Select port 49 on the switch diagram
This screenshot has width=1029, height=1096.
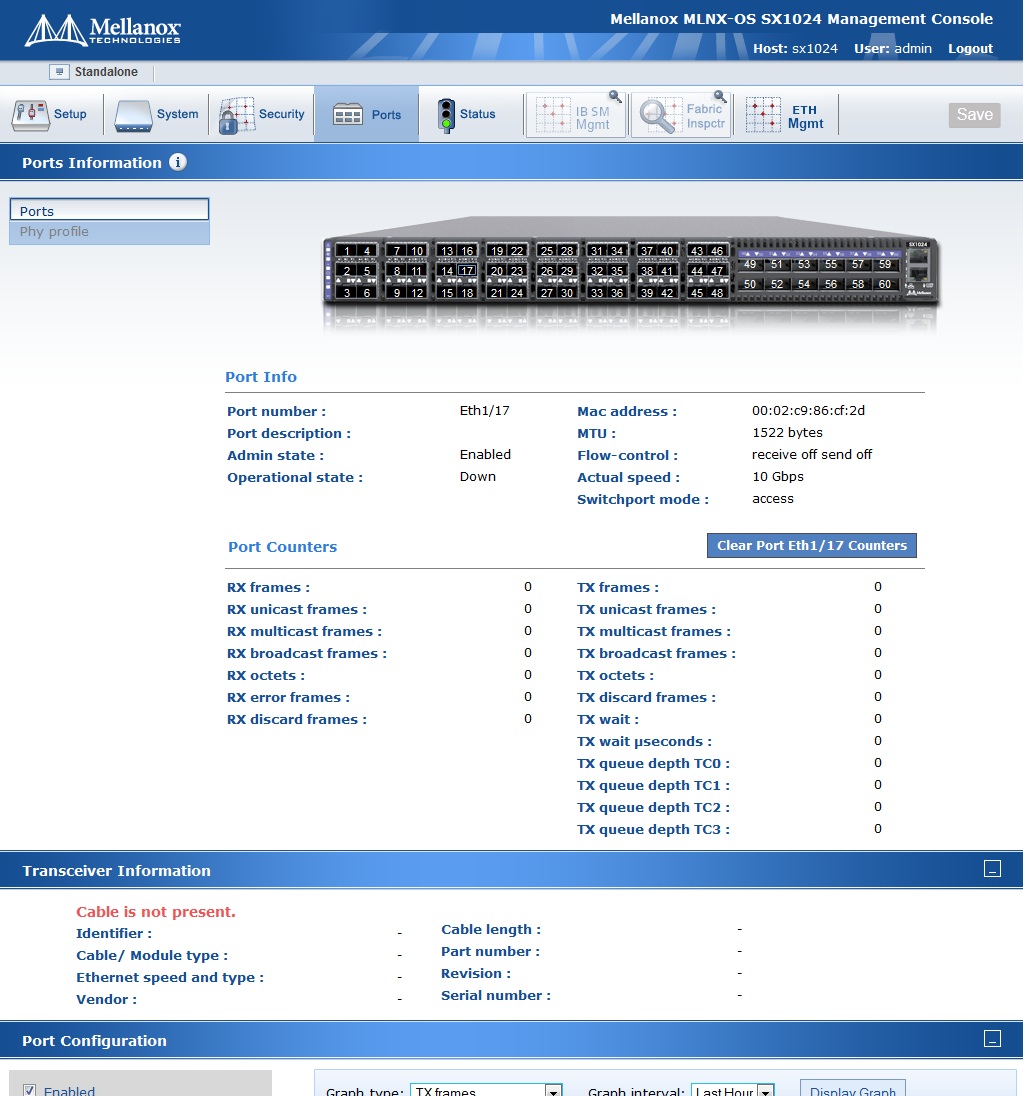[750, 264]
